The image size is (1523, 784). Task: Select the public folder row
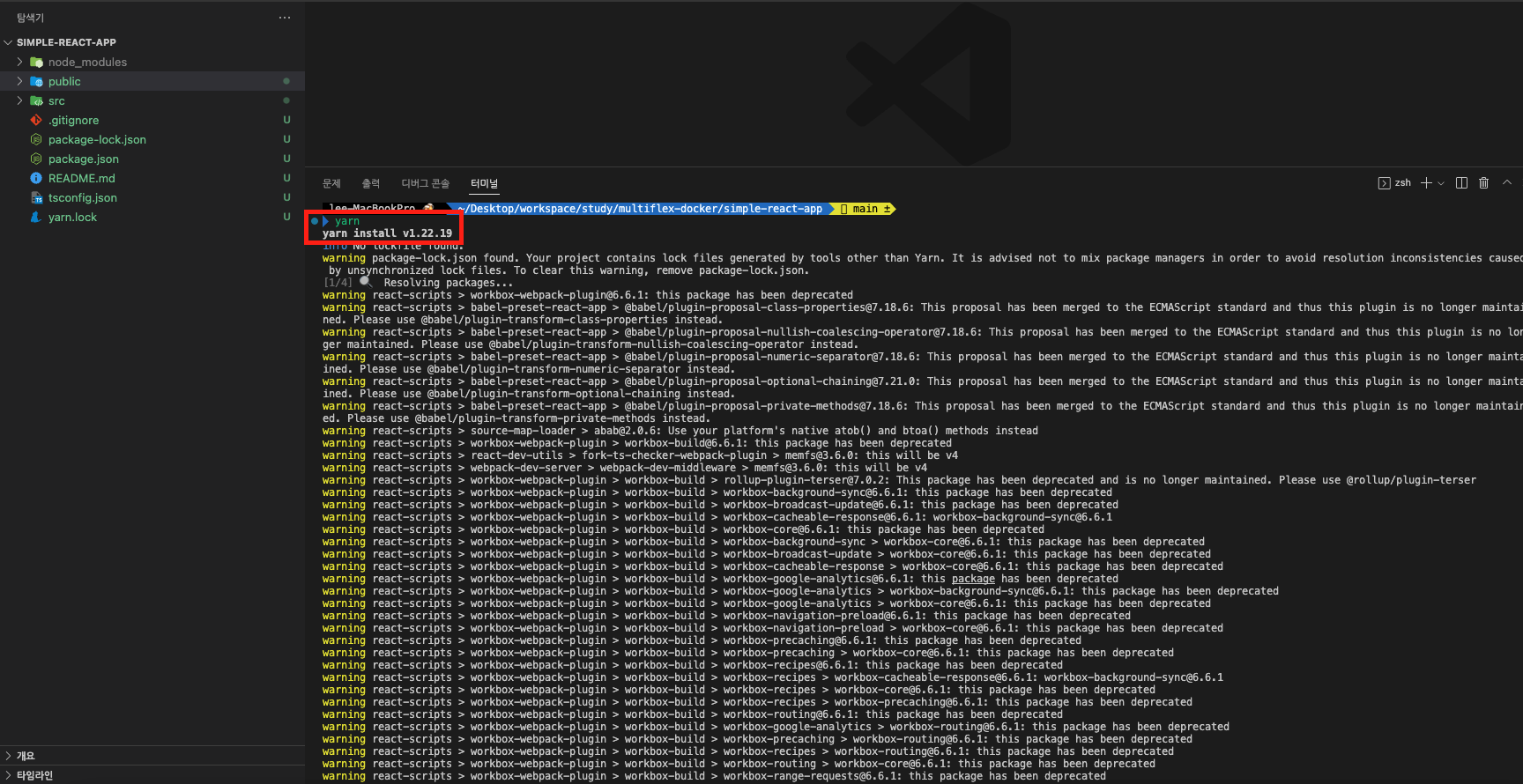(x=152, y=81)
